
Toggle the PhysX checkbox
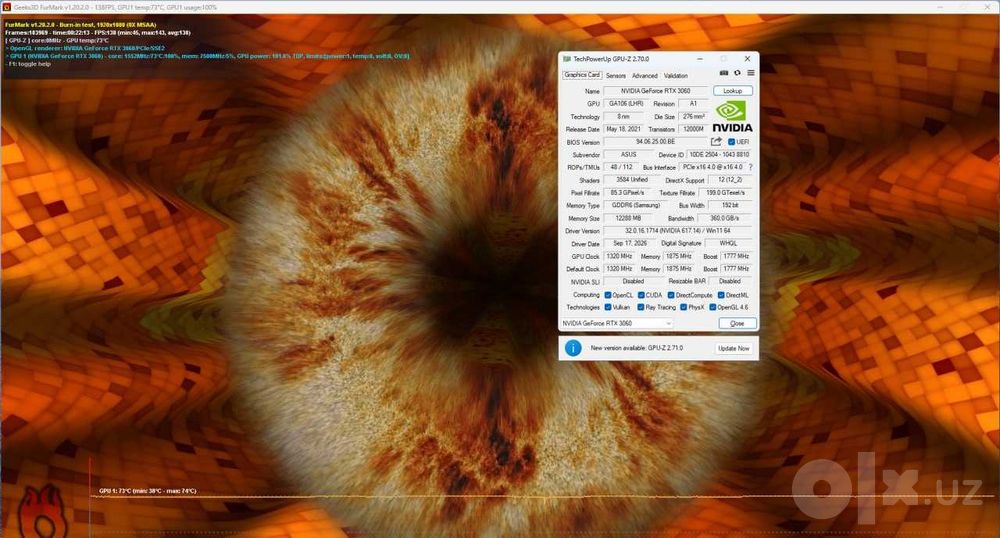684,307
